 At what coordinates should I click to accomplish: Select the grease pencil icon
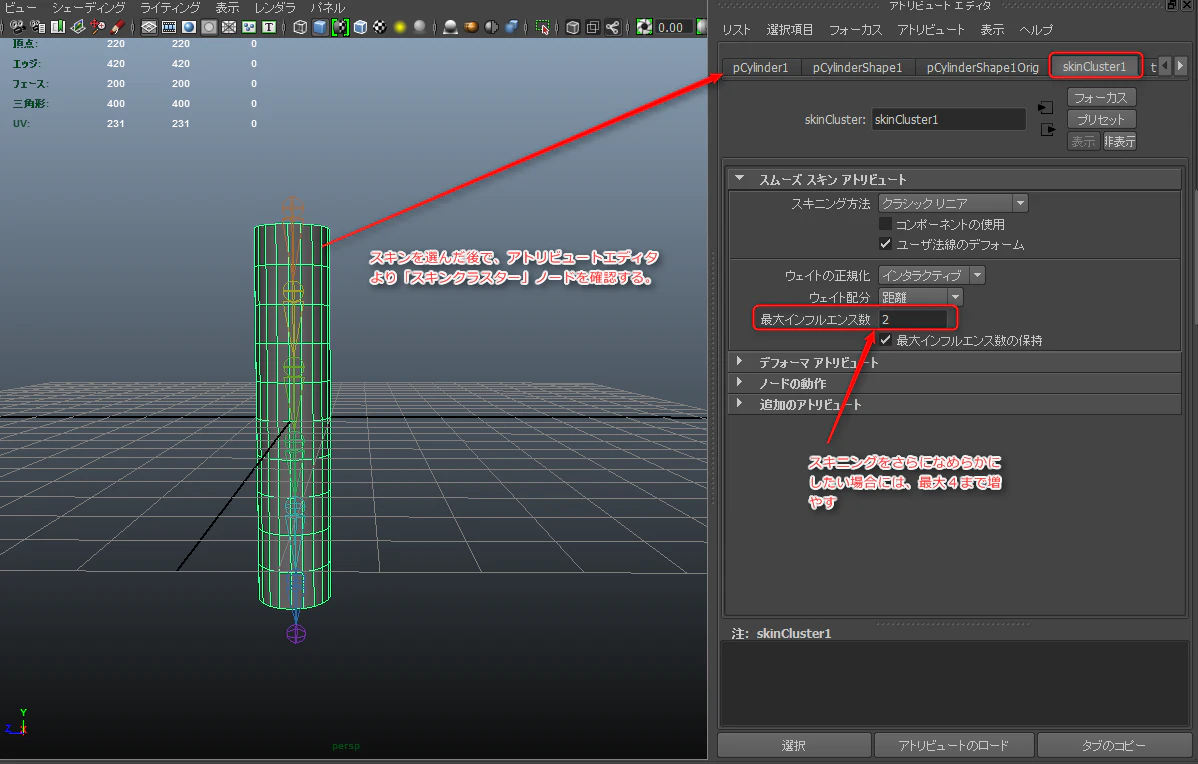click(118, 28)
